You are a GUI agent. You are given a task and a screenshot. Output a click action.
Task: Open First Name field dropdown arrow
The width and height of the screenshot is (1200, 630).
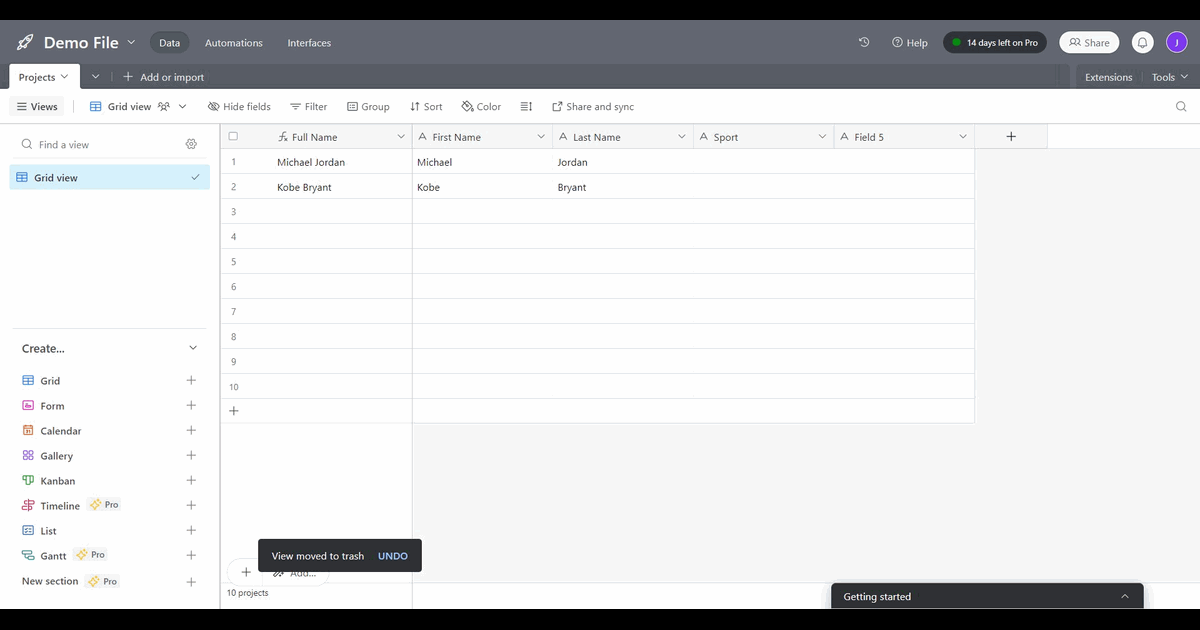pos(541,137)
